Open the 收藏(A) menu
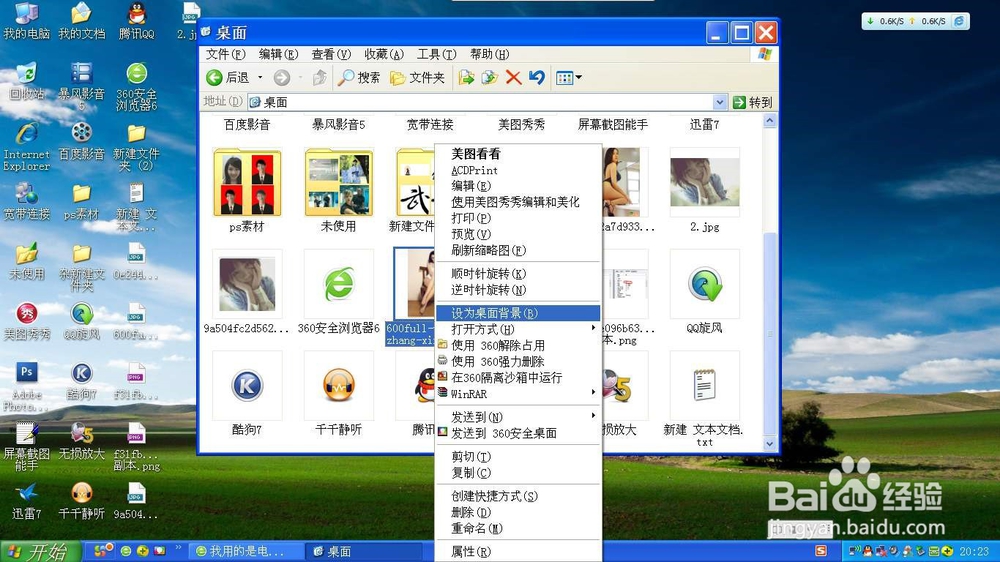This screenshot has height=562, width=1000. click(x=384, y=54)
